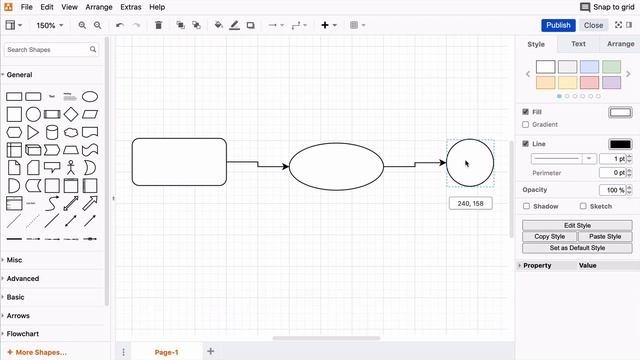Toggle fullscreen icon in toolbar

(x=618, y=25)
